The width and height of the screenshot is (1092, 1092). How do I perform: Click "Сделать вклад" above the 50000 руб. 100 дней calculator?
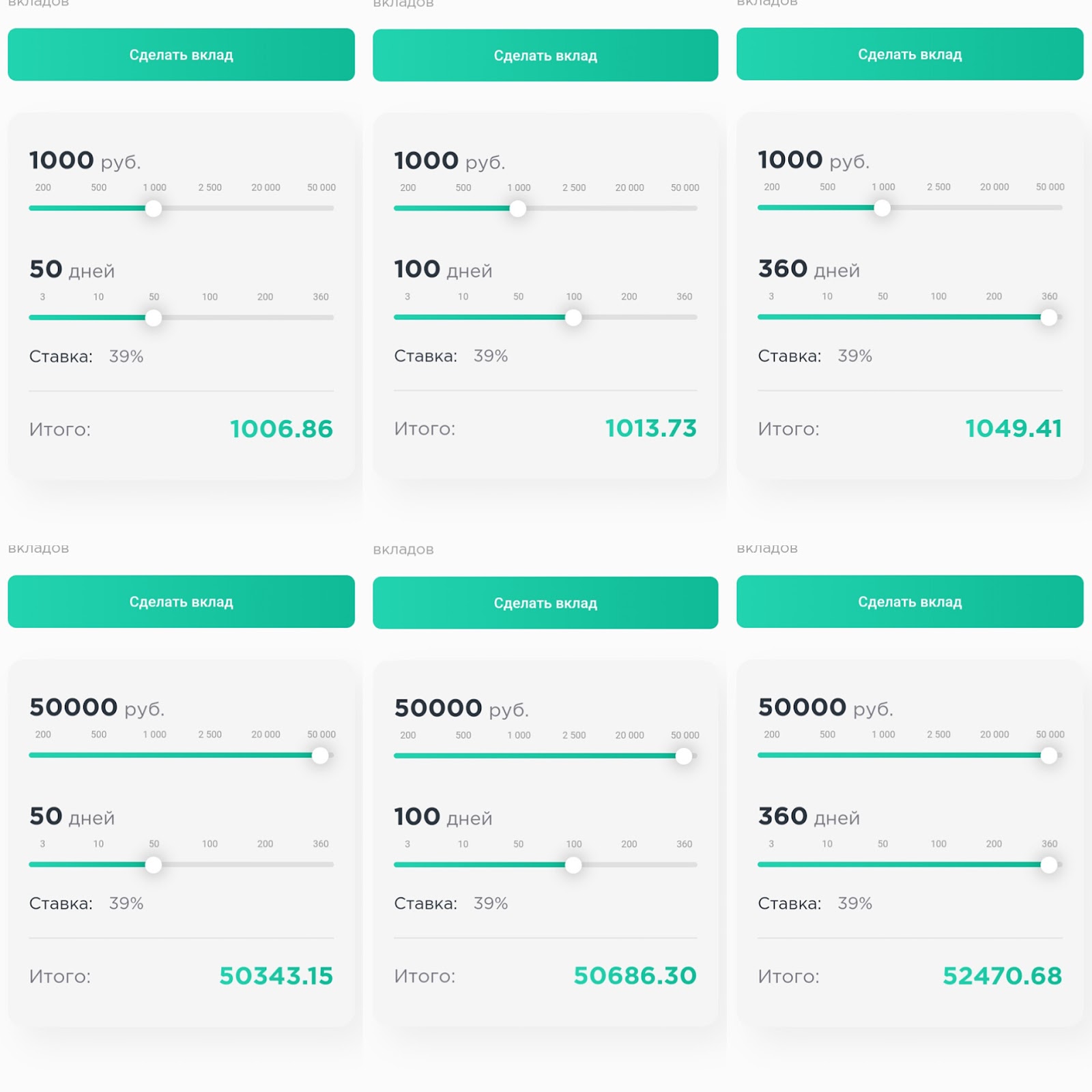545,603
